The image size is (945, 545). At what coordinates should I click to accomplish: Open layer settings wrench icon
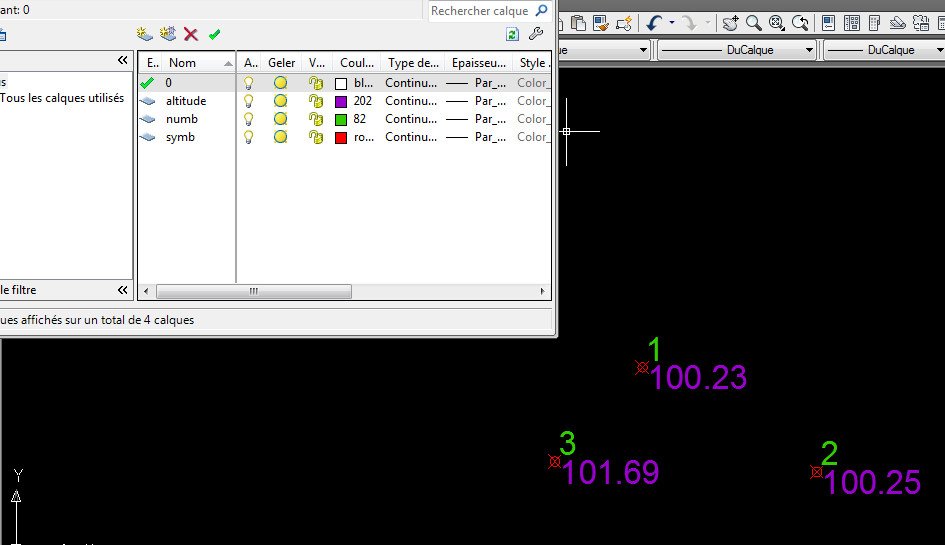tap(536, 34)
